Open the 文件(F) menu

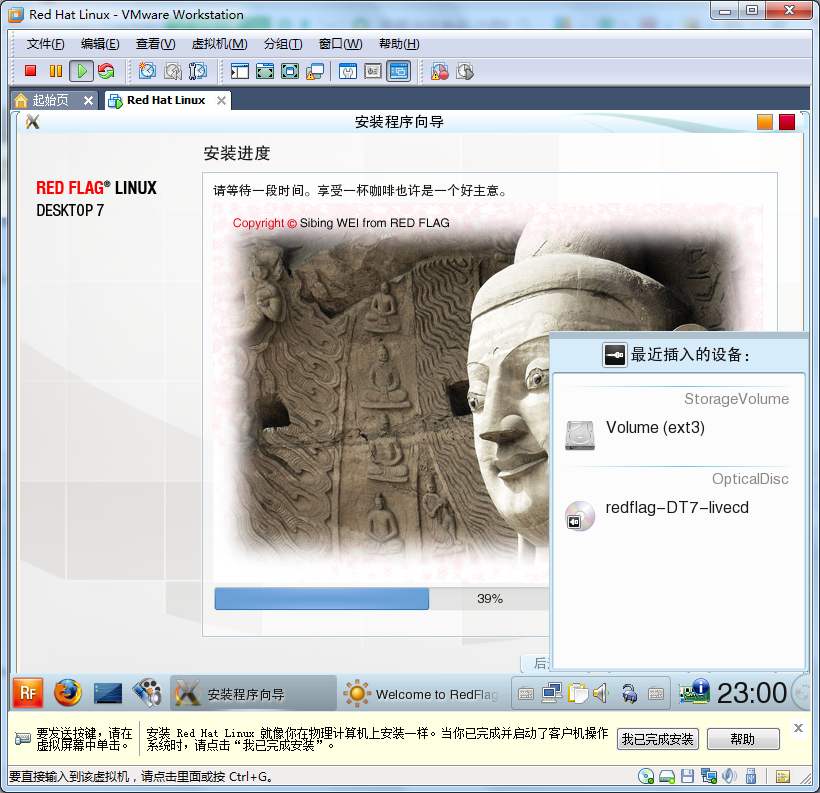click(45, 44)
